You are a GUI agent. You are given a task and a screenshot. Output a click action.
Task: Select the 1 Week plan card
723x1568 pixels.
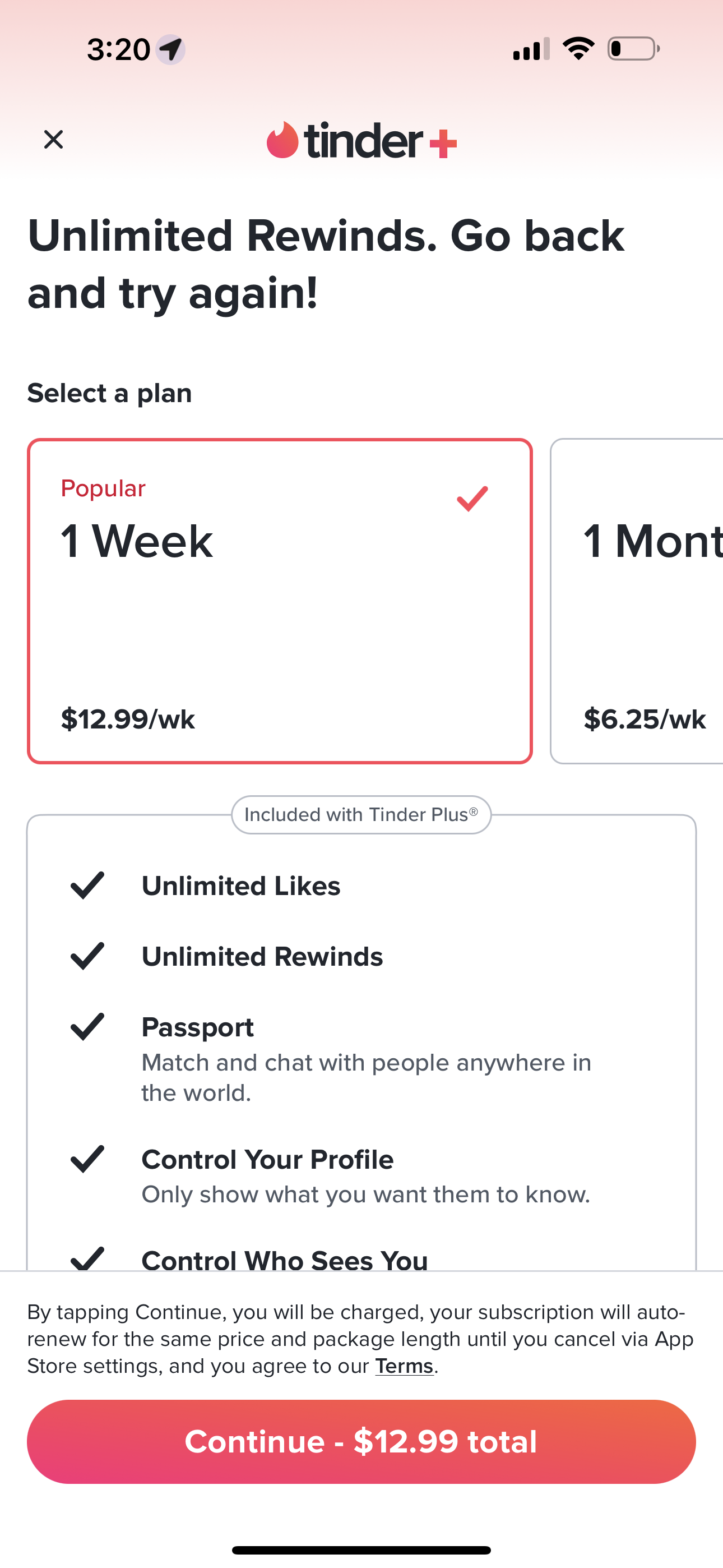point(279,601)
